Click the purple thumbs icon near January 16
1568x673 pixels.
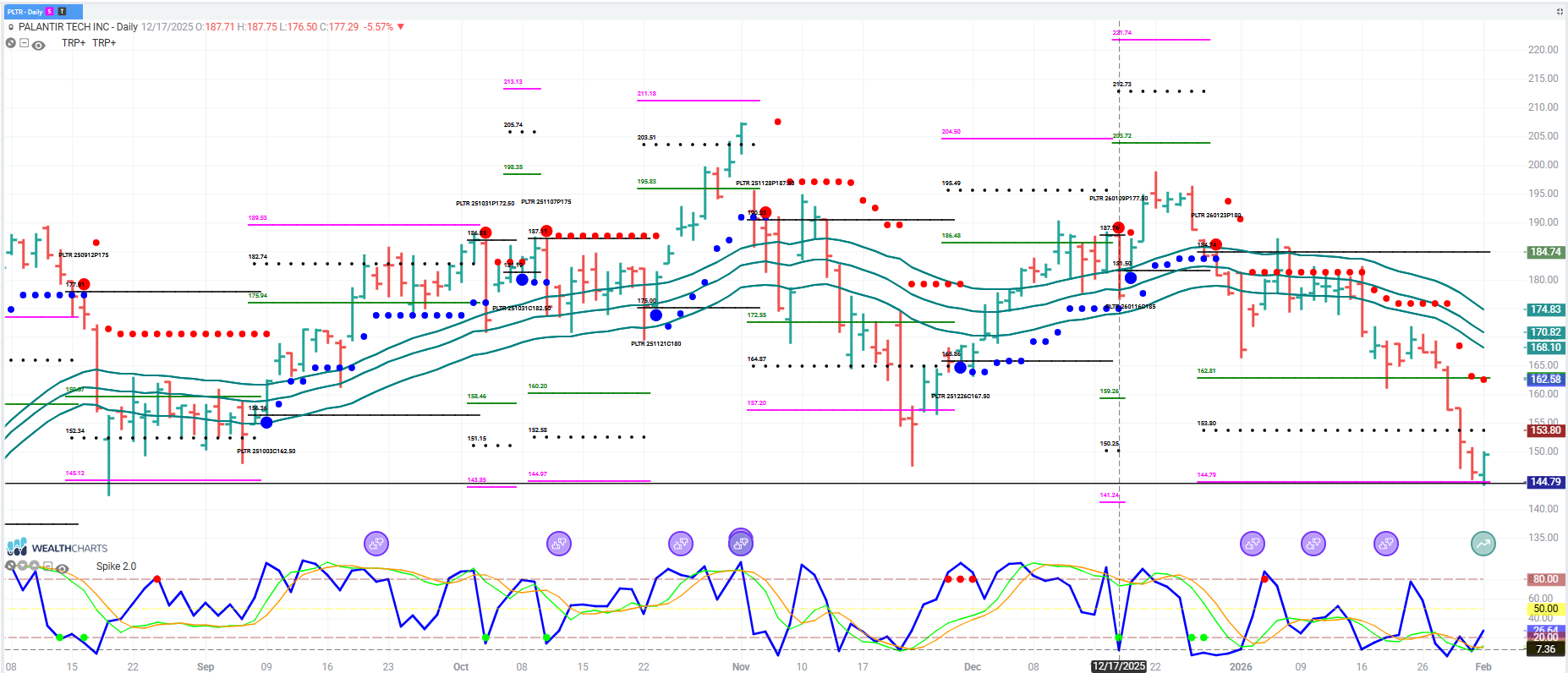[x=1386, y=544]
